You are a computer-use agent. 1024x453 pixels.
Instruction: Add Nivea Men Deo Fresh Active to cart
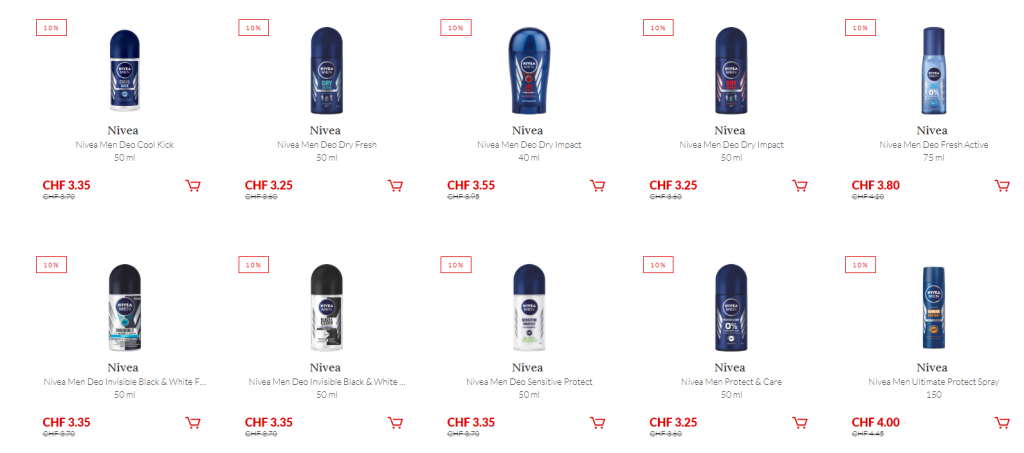pyautogui.click(x=1002, y=186)
